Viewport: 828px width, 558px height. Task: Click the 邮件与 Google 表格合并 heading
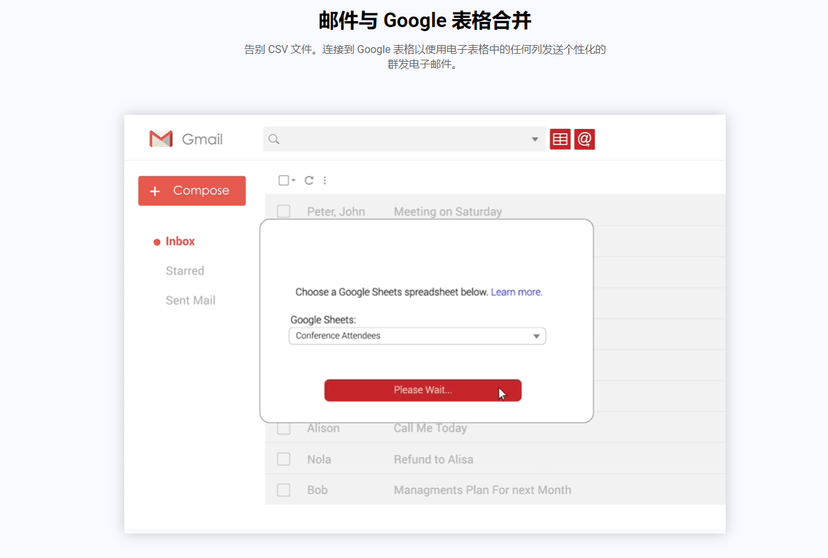coord(425,21)
